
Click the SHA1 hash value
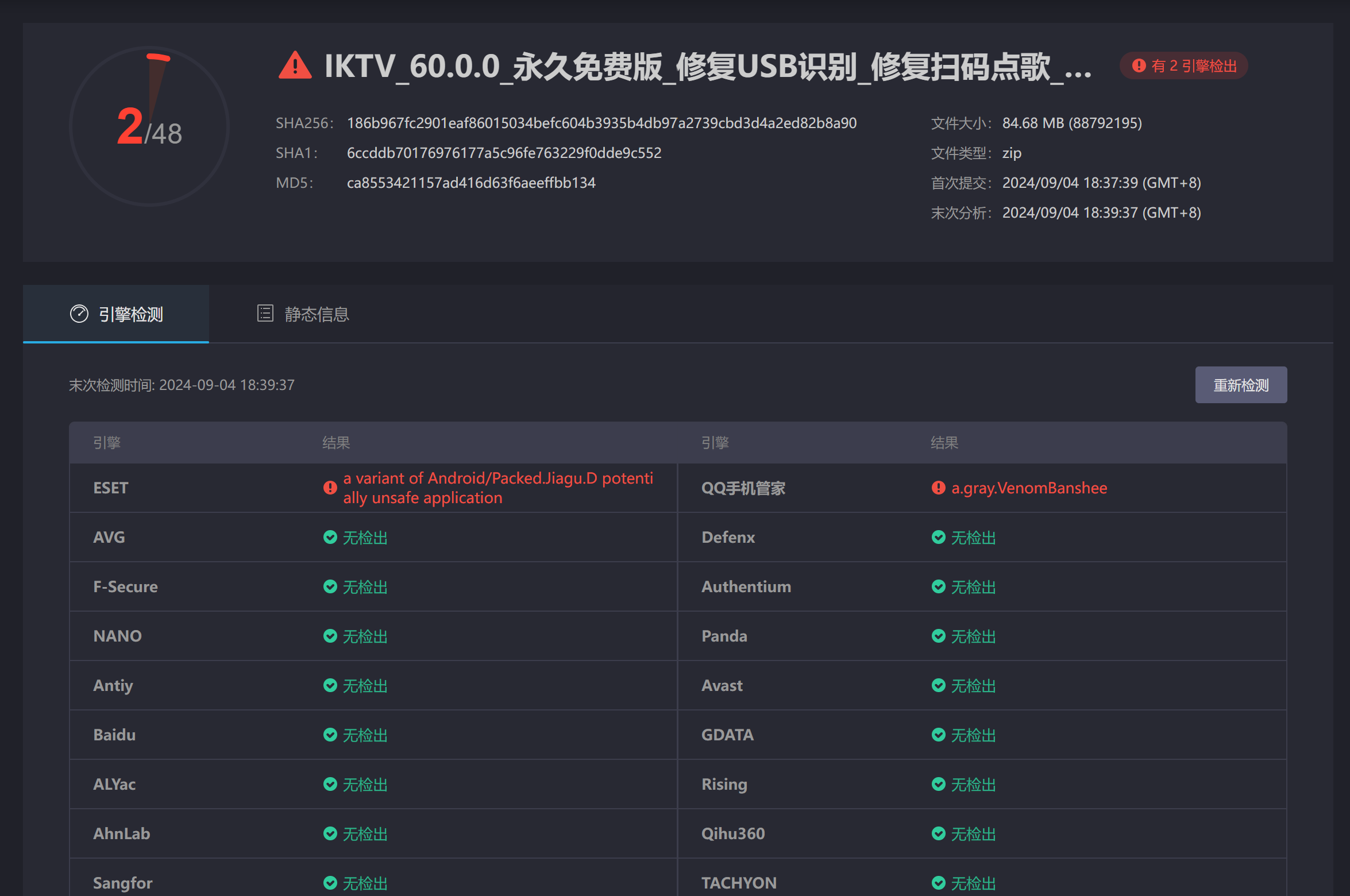[x=504, y=153]
